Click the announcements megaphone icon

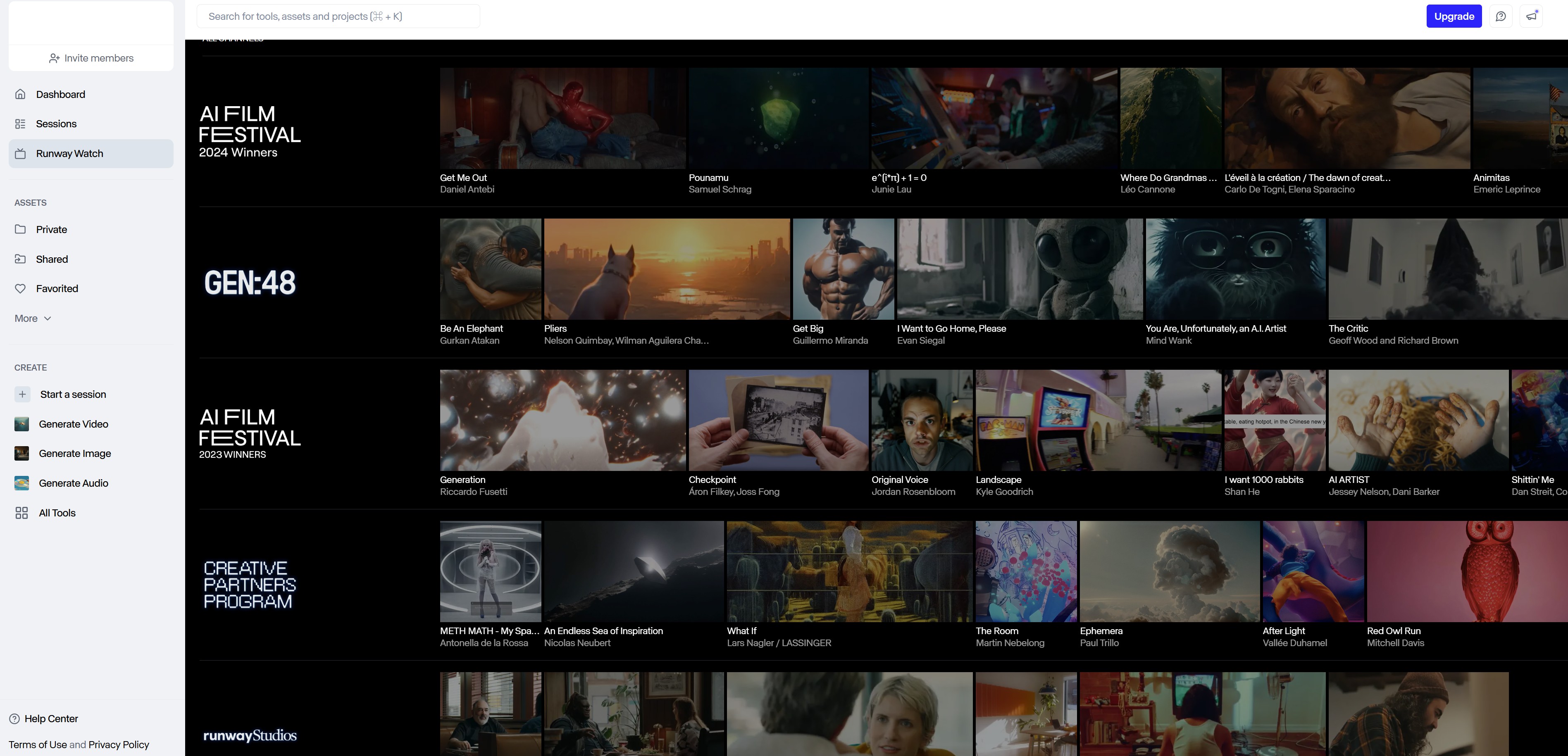[1531, 17]
